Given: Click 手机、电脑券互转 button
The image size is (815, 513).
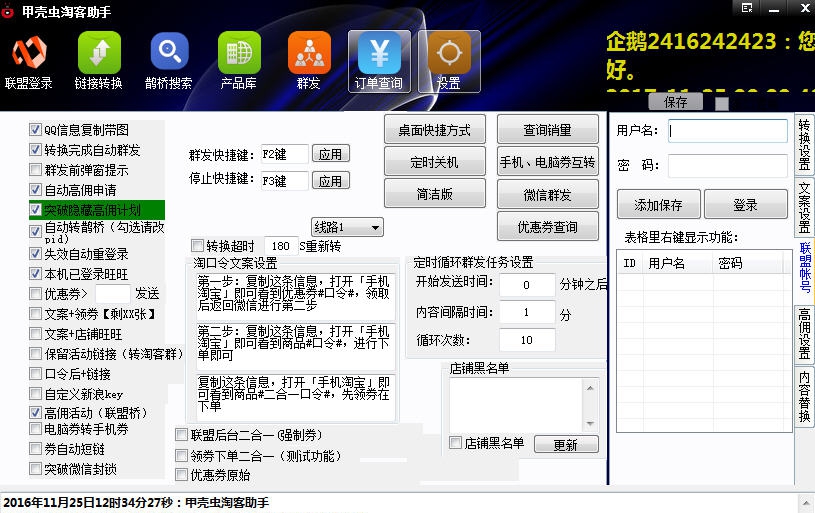Looking at the screenshot, I should click(x=547, y=162).
